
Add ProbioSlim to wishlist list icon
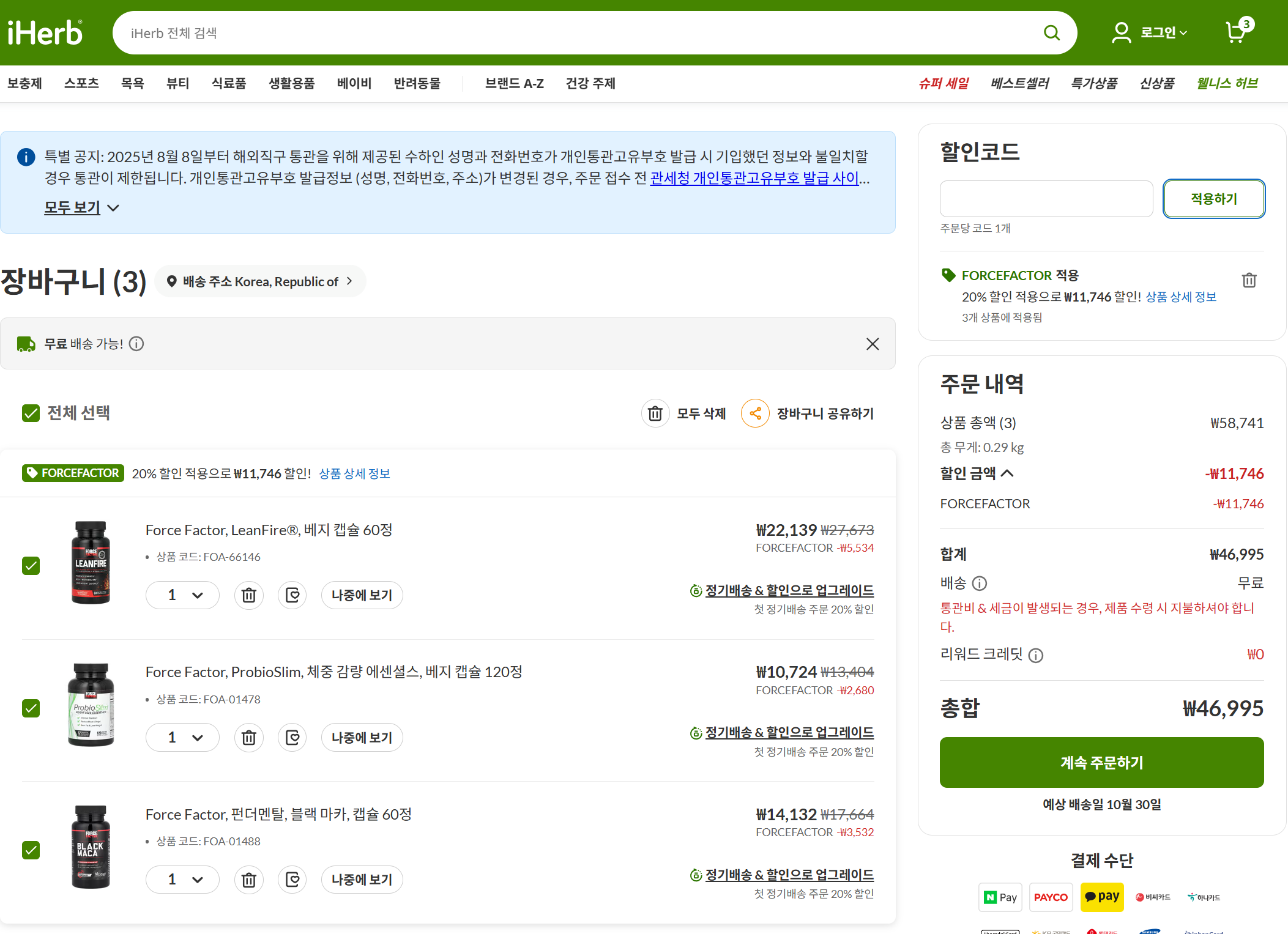click(x=292, y=738)
